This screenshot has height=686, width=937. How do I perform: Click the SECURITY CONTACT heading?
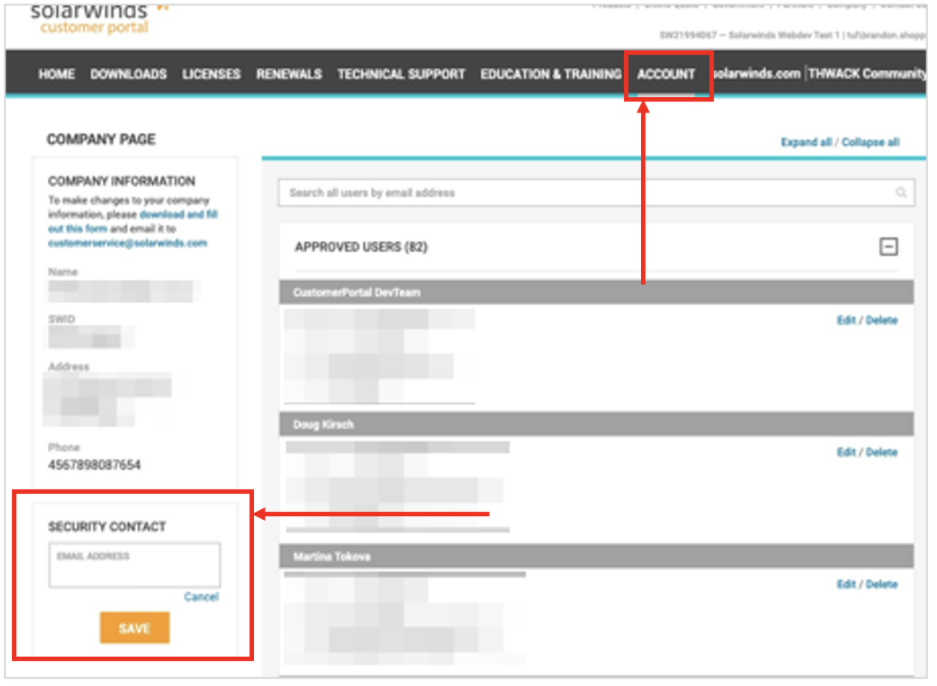tap(107, 526)
